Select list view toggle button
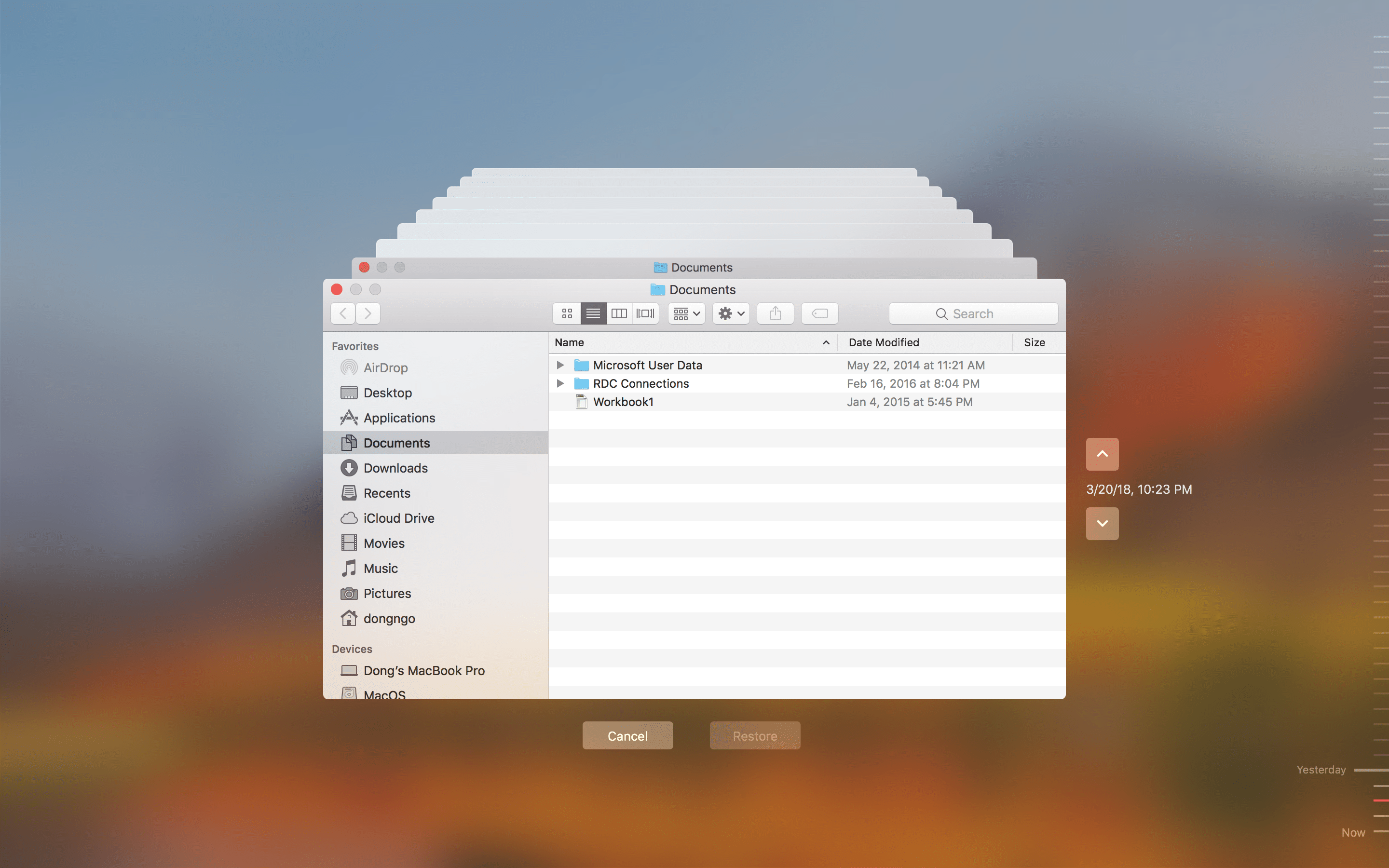This screenshot has width=1389, height=868. tap(593, 313)
